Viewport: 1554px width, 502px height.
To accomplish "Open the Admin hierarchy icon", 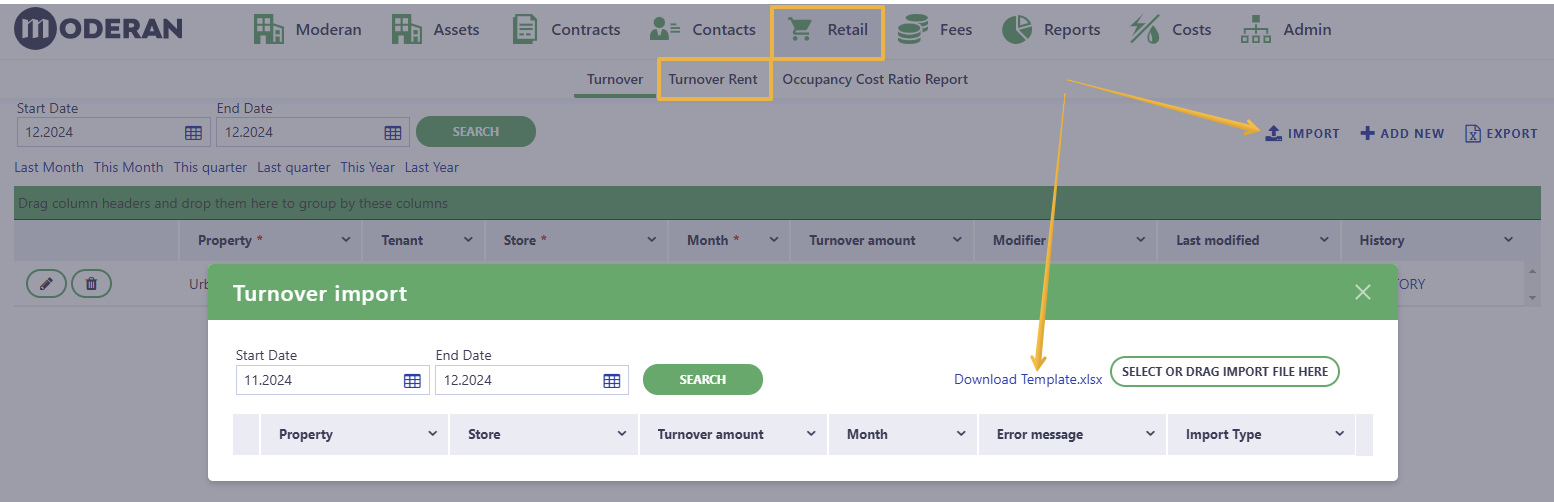I will pyautogui.click(x=1256, y=30).
